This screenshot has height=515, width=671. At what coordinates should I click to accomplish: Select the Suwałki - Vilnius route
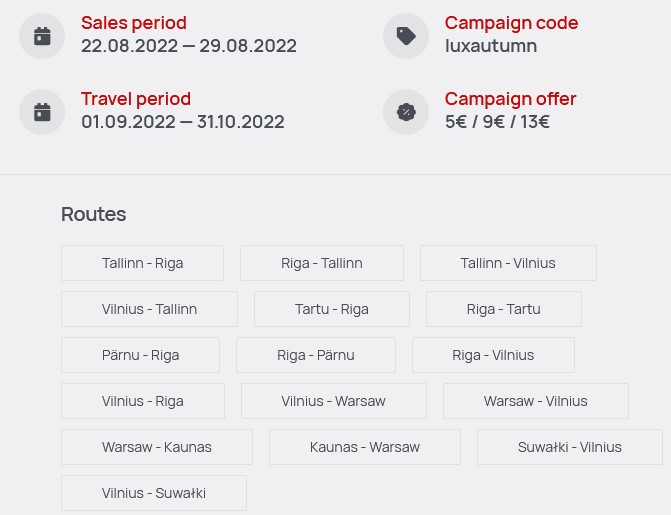[x=570, y=447]
